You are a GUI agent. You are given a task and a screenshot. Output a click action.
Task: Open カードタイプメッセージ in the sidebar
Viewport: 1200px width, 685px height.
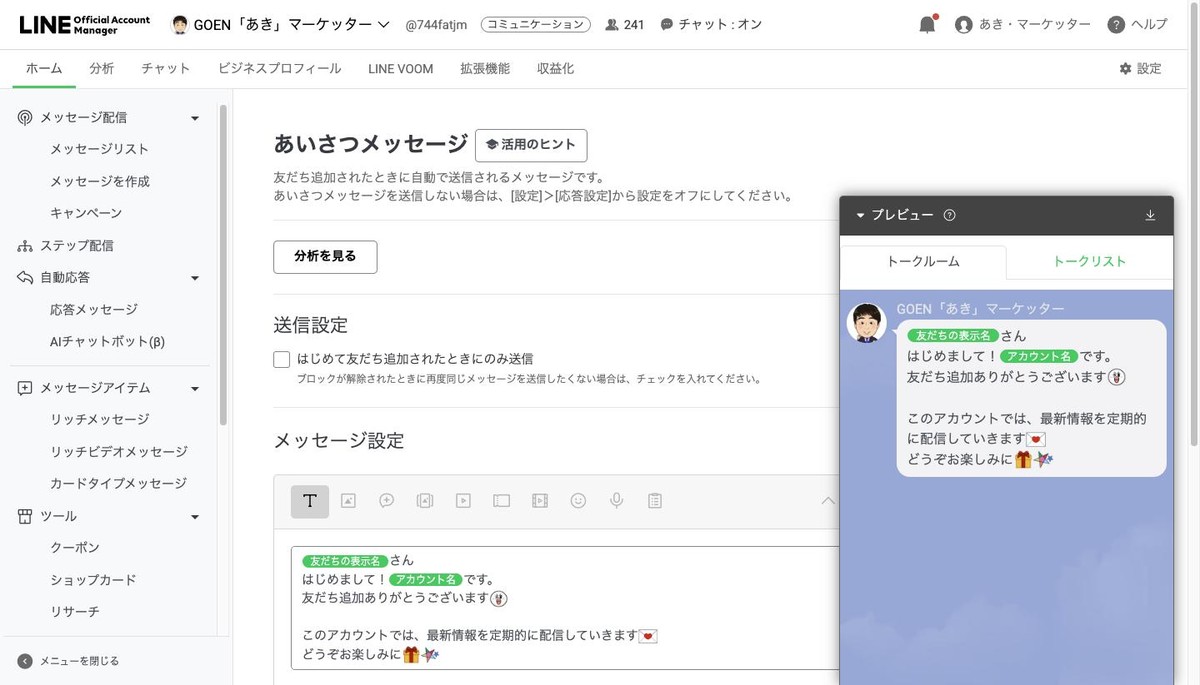pos(119,484)
